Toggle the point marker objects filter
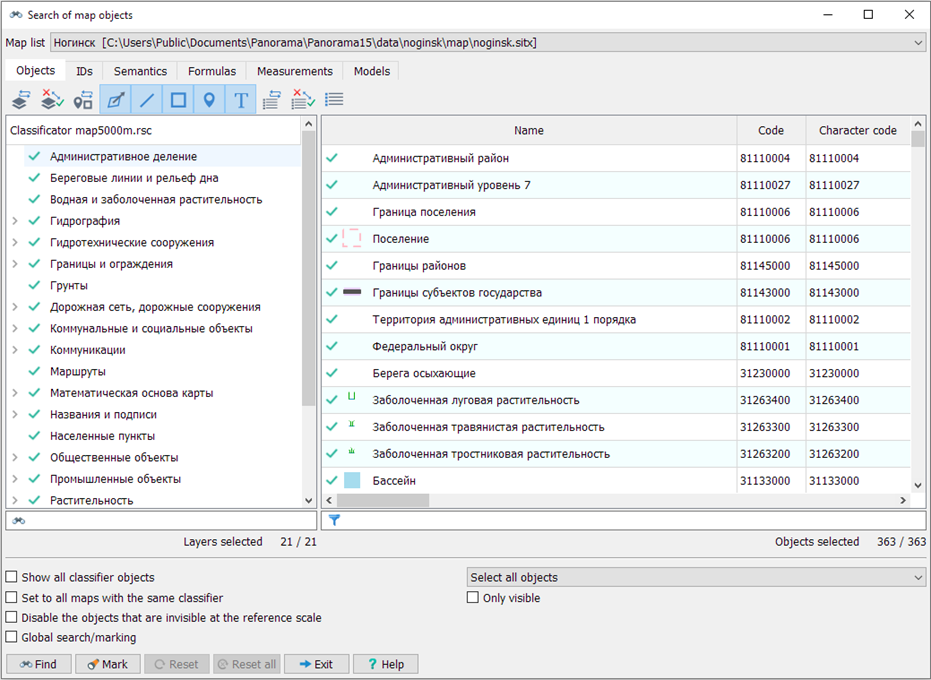The height and width of the screenshot is (680, 931). tap(209, 100)
